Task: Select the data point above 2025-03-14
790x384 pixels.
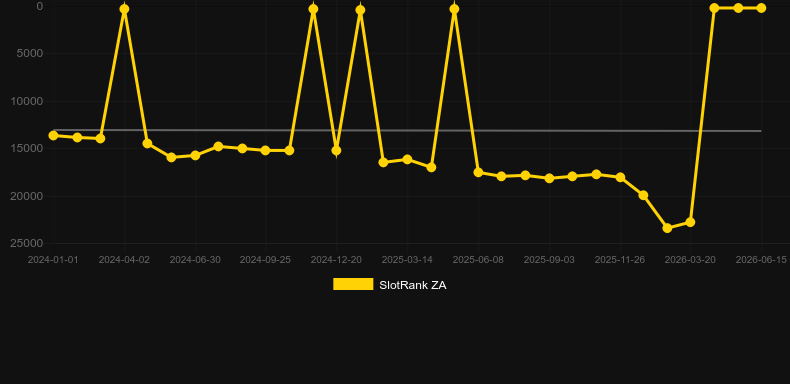Action: point(407,159)
